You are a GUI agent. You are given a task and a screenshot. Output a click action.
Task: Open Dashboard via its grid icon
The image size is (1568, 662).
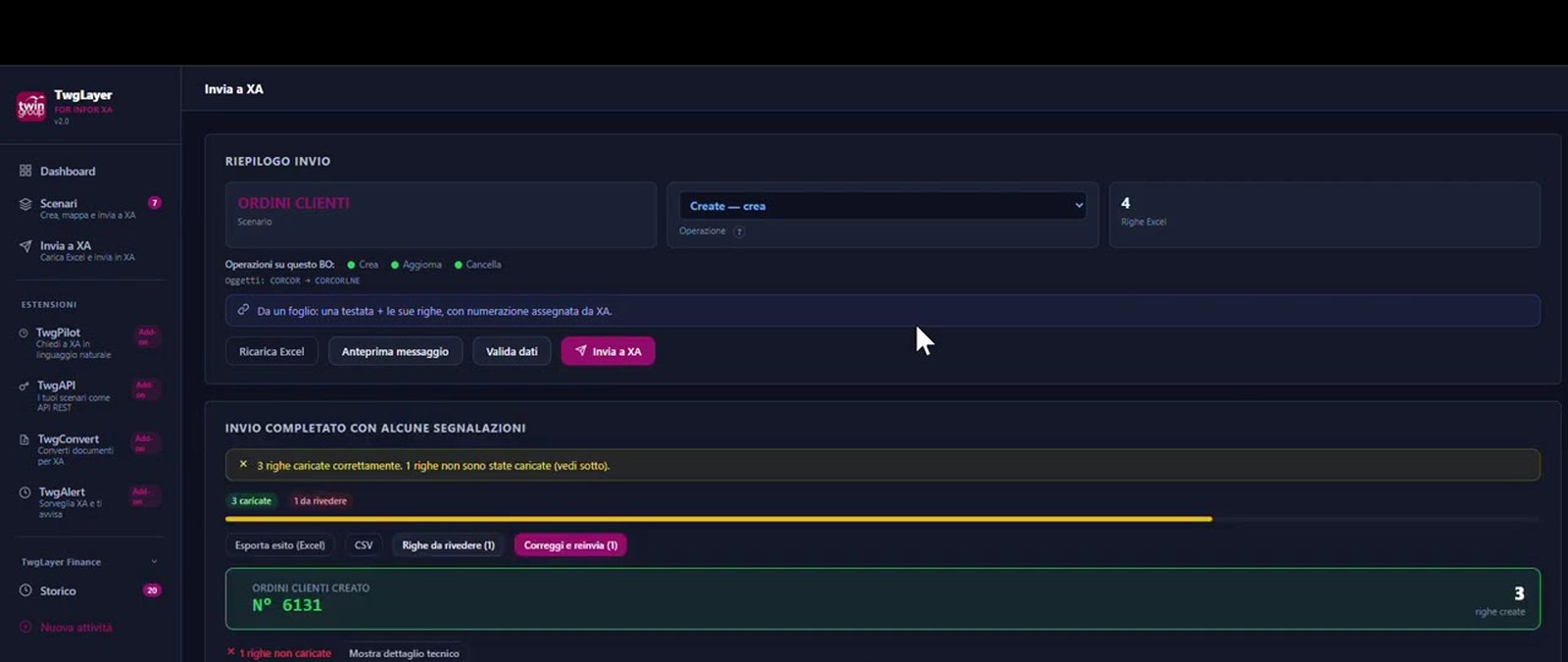tap(25, 171)
